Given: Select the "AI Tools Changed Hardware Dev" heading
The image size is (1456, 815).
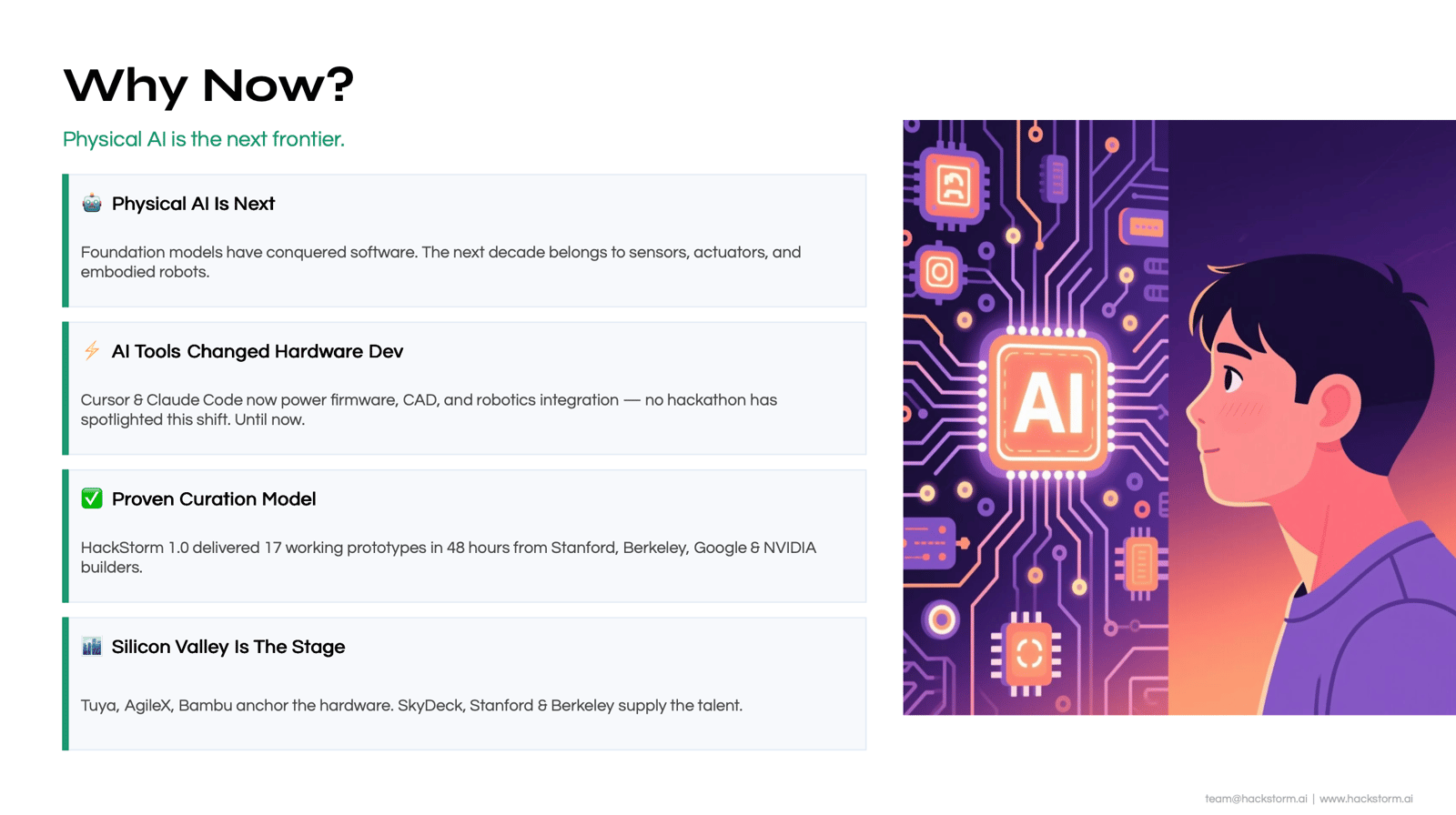Looking at the screenshot, I should pos(257,351).
